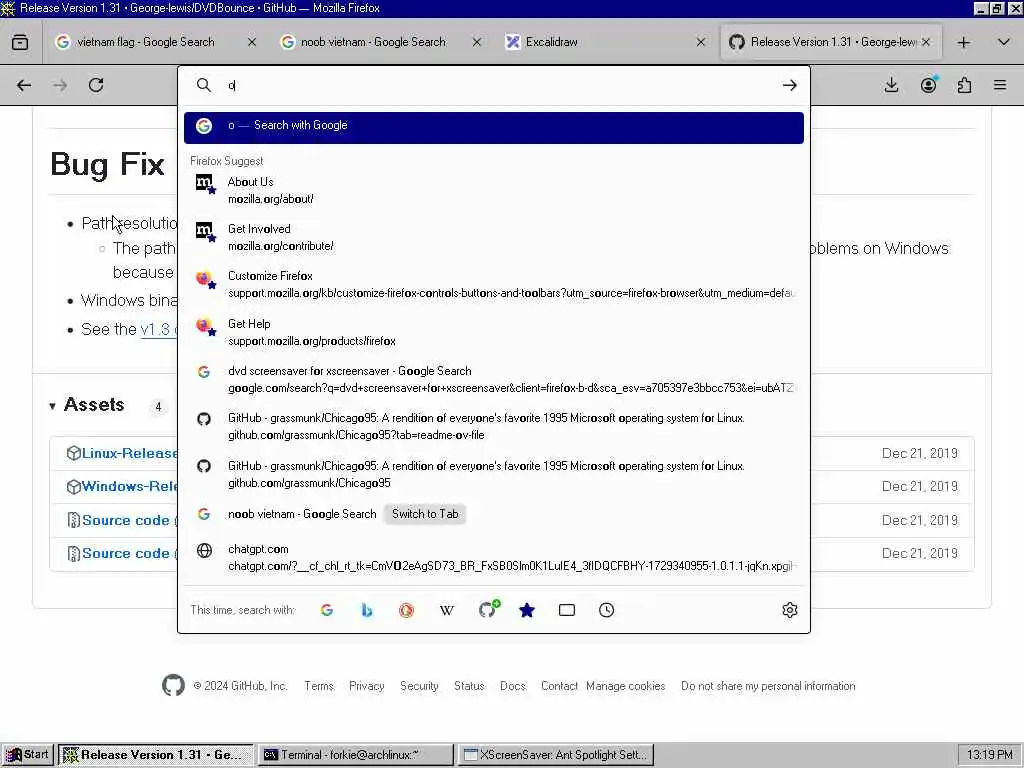Open the Downloads panel
The height and width of the screenshot is (768, 1024).
pos(891,85)
